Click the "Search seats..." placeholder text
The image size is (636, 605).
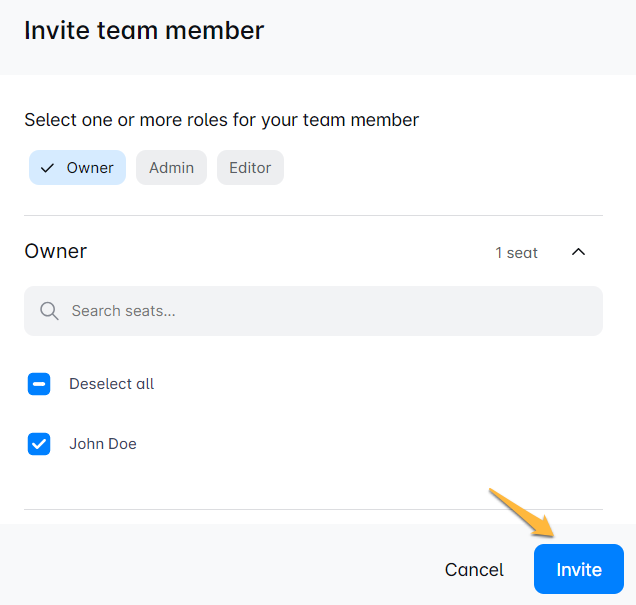tap(124, 311)
